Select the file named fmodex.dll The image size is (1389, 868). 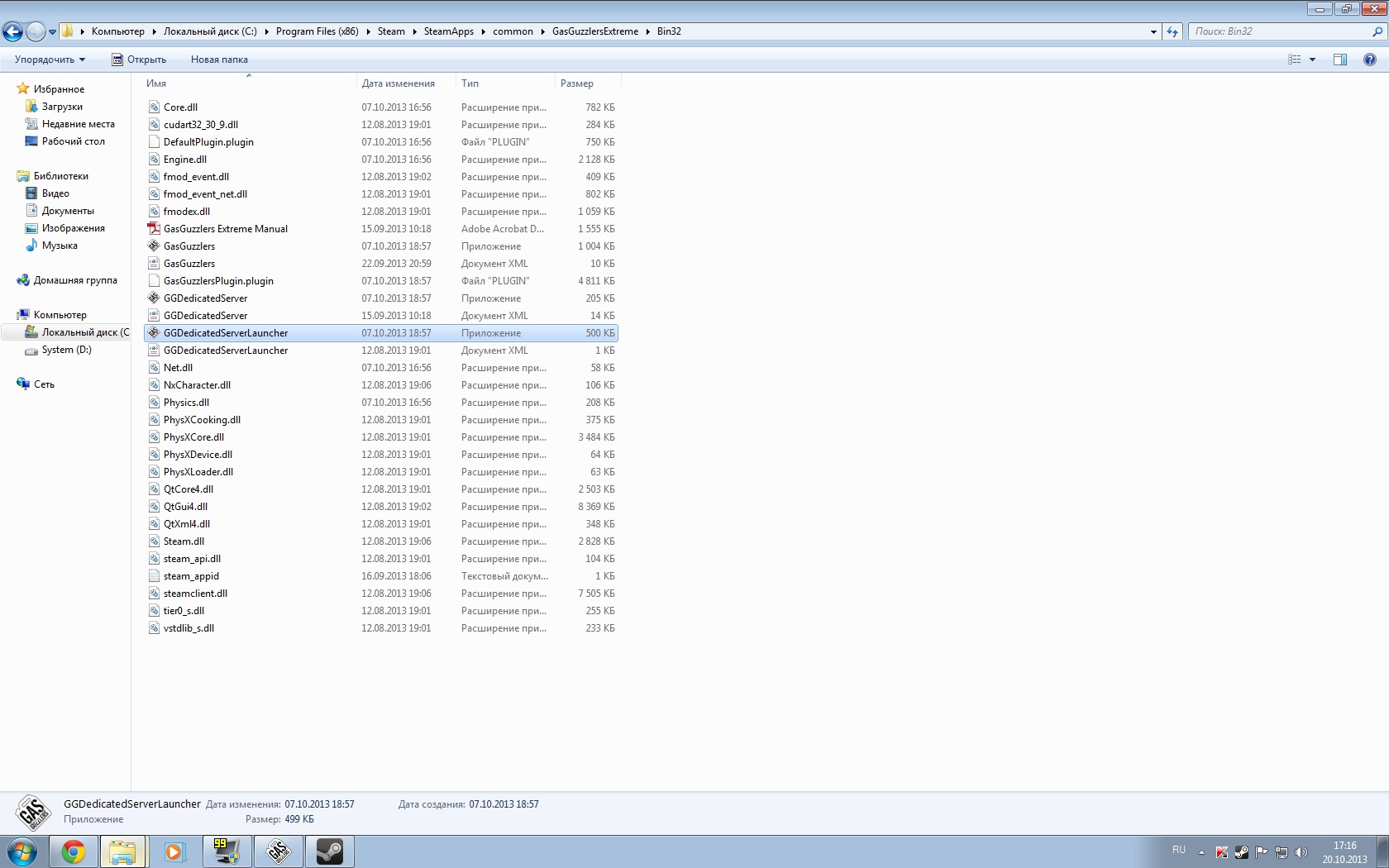click(187, 212)
